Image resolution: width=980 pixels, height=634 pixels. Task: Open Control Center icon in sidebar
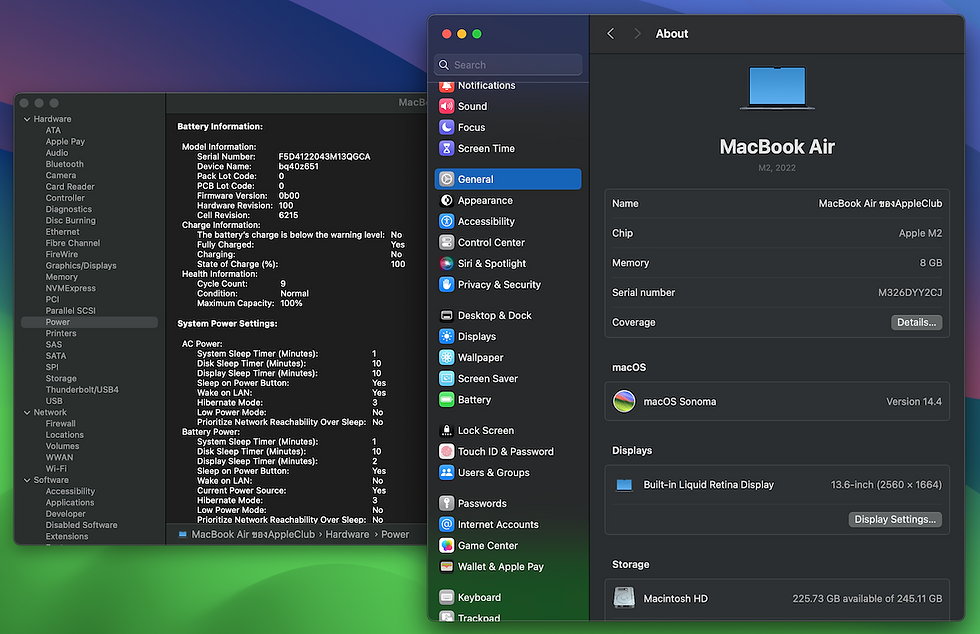coord(446,243)
